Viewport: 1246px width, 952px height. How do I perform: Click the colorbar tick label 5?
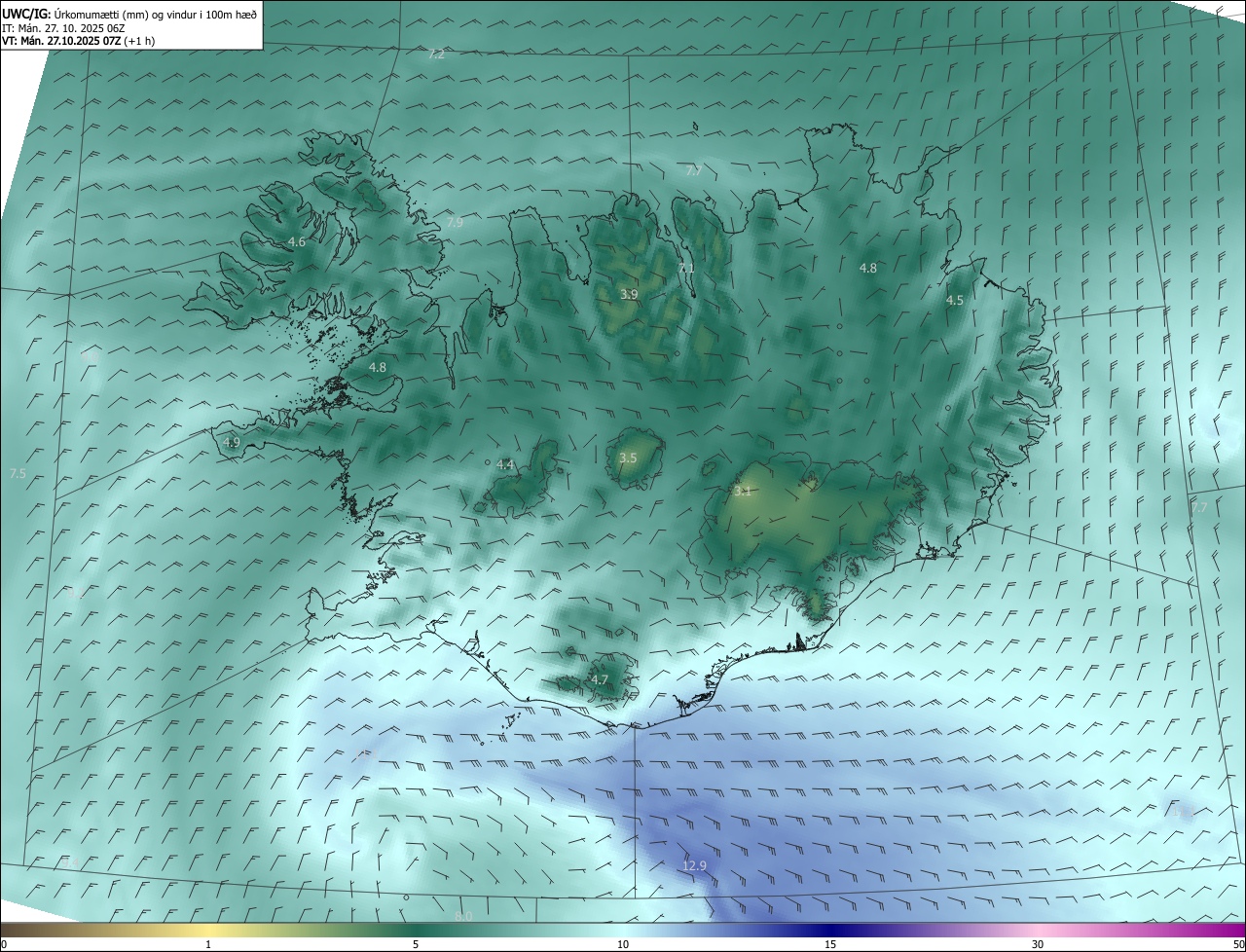click(416, 944)
